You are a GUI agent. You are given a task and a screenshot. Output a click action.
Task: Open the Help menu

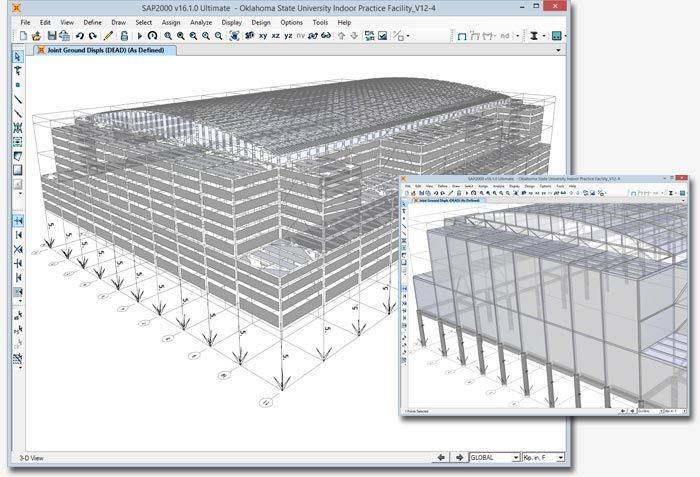(x=344, y=22)
